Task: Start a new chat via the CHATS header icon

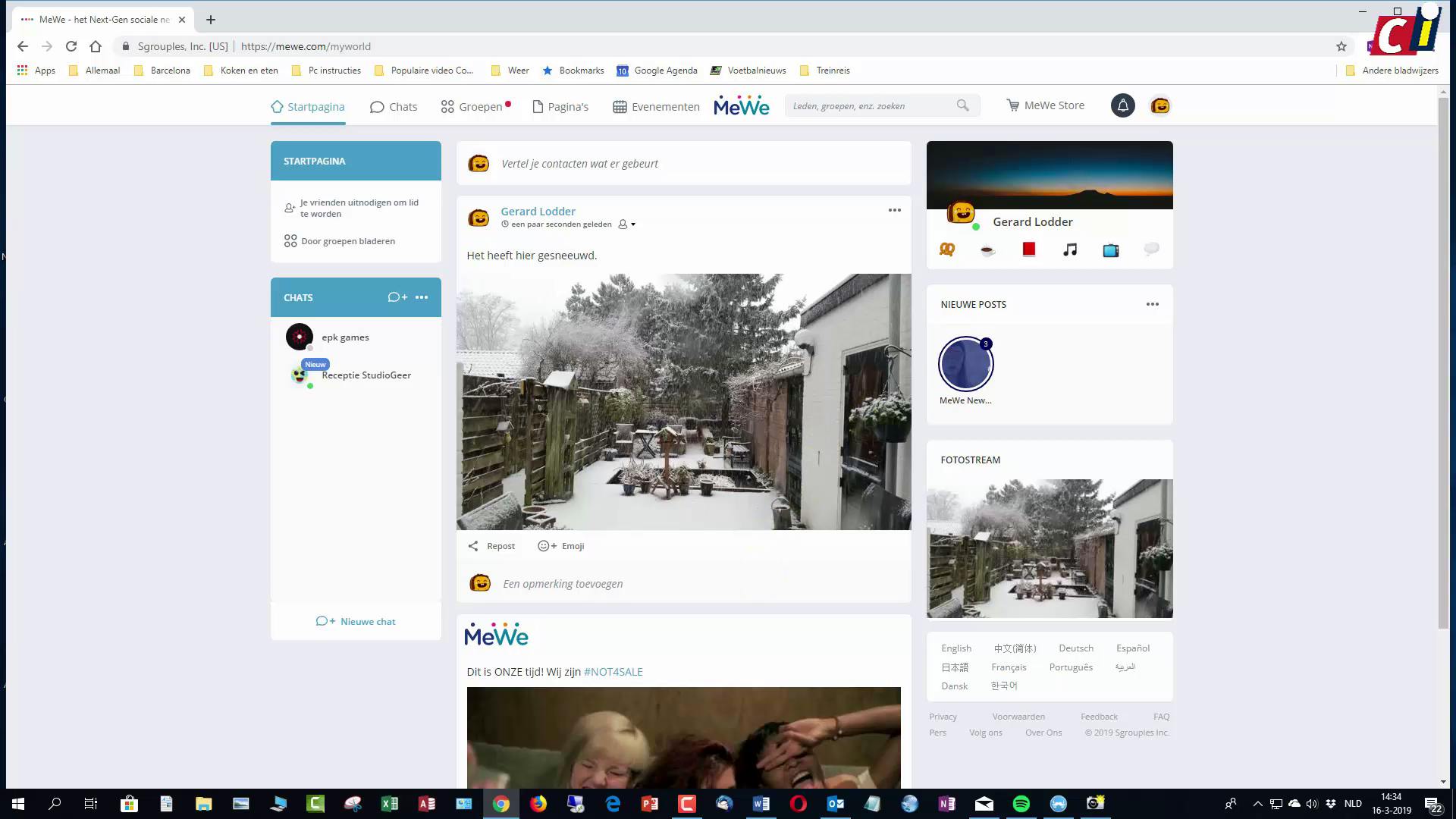Action: (x=397, y=297)
